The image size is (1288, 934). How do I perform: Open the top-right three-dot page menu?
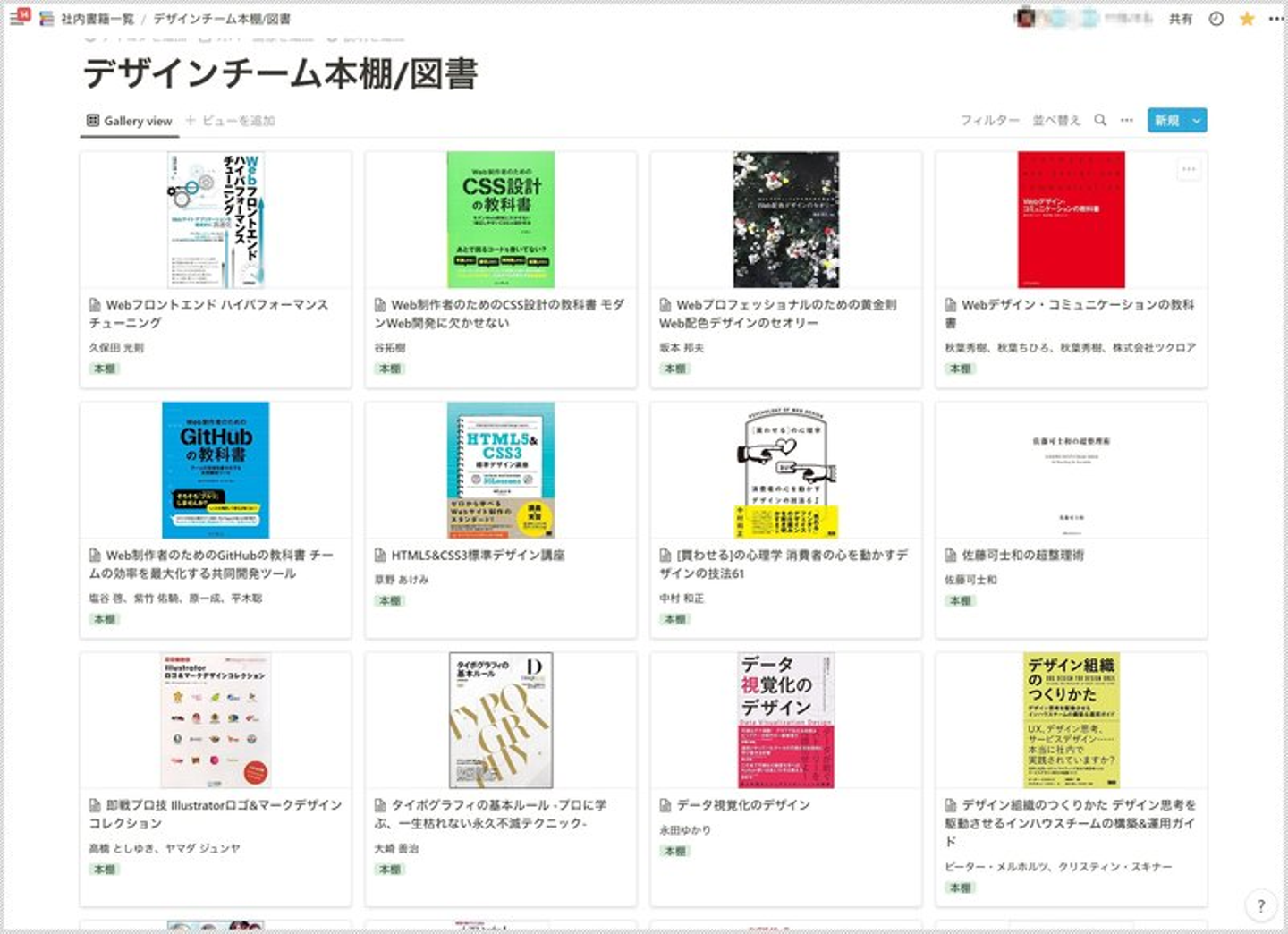[x=1275, y=19]
